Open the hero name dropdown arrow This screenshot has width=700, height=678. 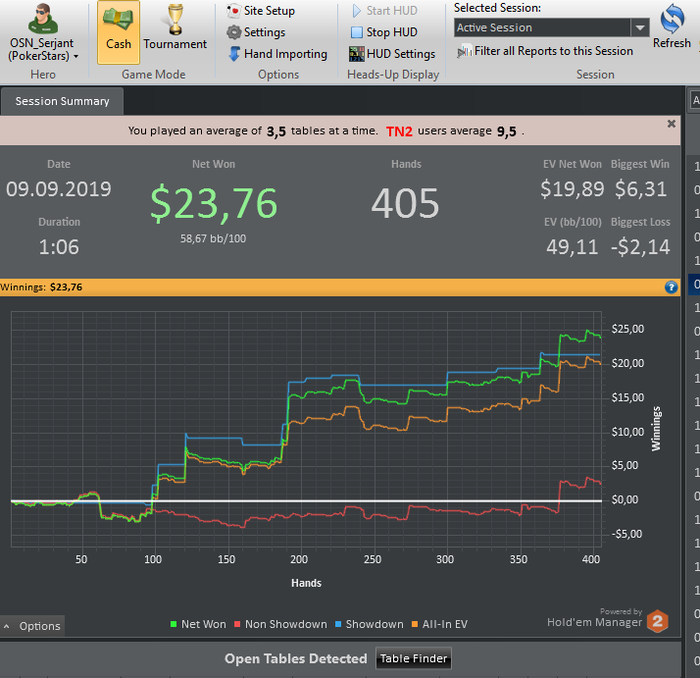click(x=76, y=57)
